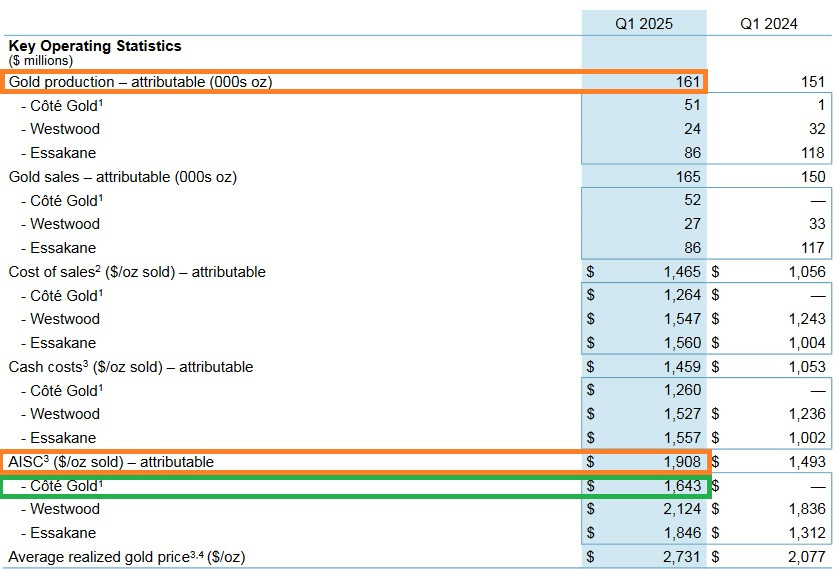Viewport: 836px width, 569px height.
Task: Select the Essakane cash cost "1,002"
Action: [807, 438]
